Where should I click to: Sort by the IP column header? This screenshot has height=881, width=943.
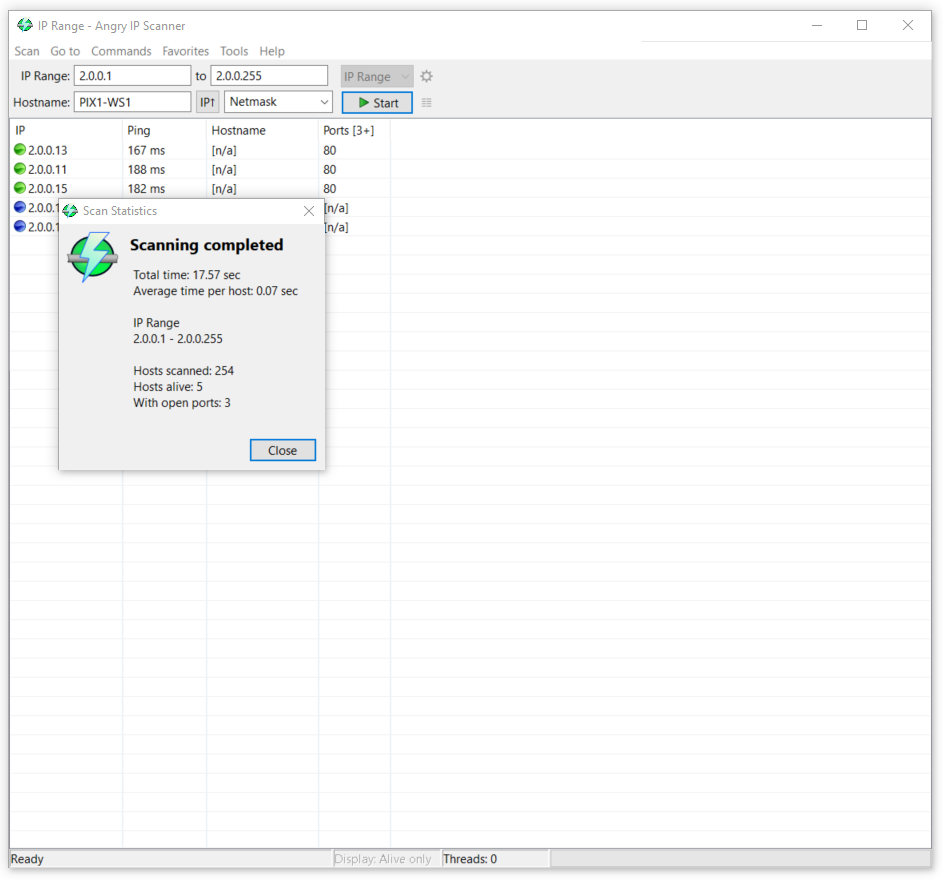click(x=66, y=130)
